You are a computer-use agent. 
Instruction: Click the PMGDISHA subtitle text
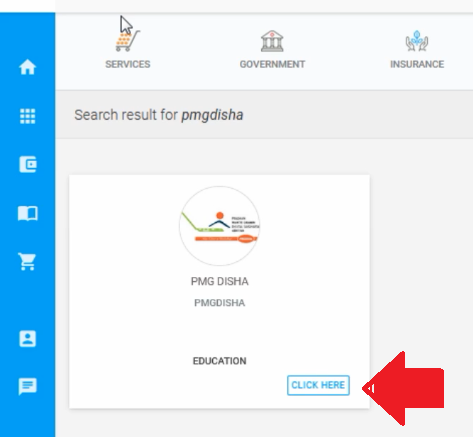(219, 303)
